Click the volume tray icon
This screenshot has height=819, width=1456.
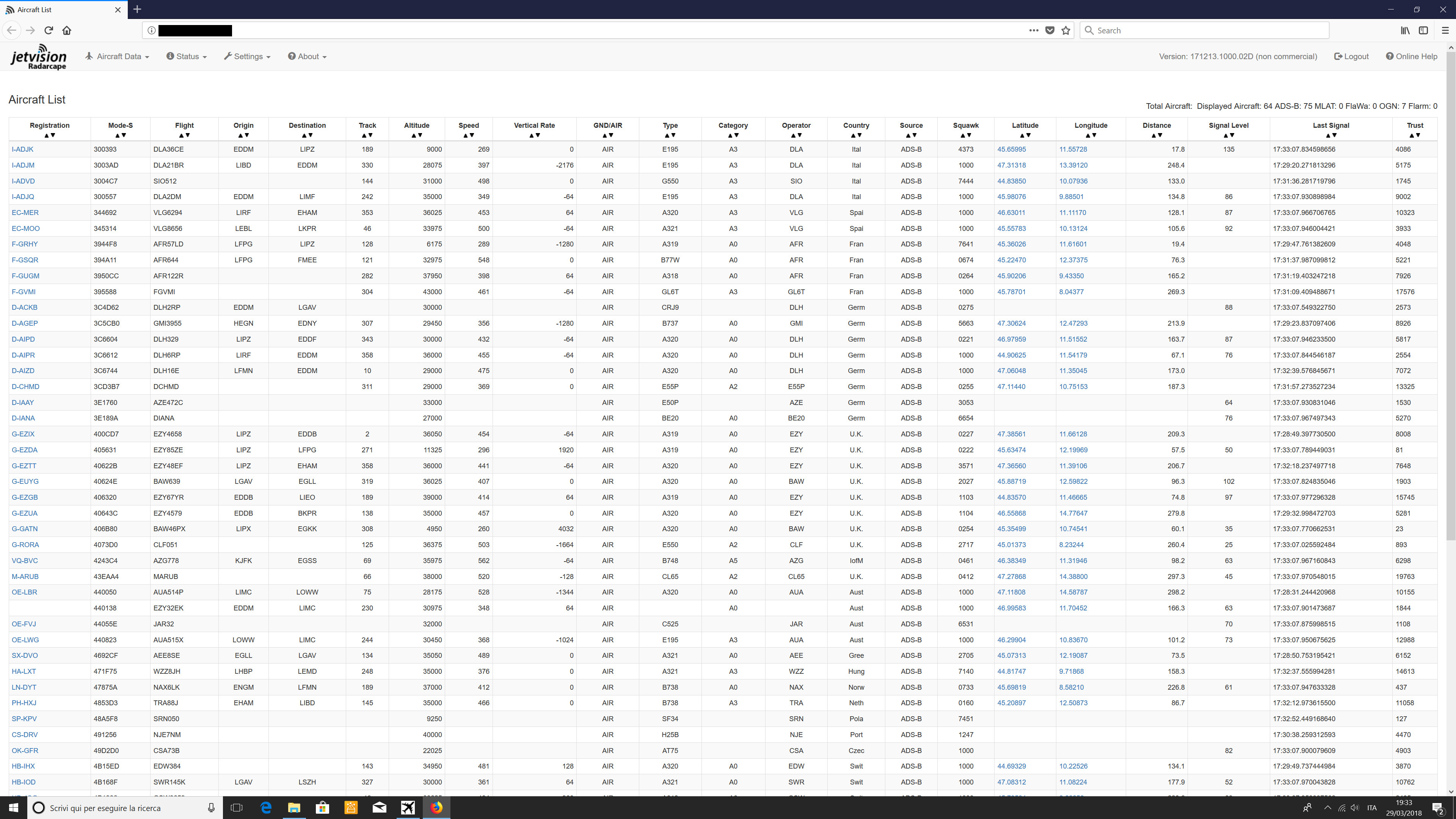[1355, 808]
